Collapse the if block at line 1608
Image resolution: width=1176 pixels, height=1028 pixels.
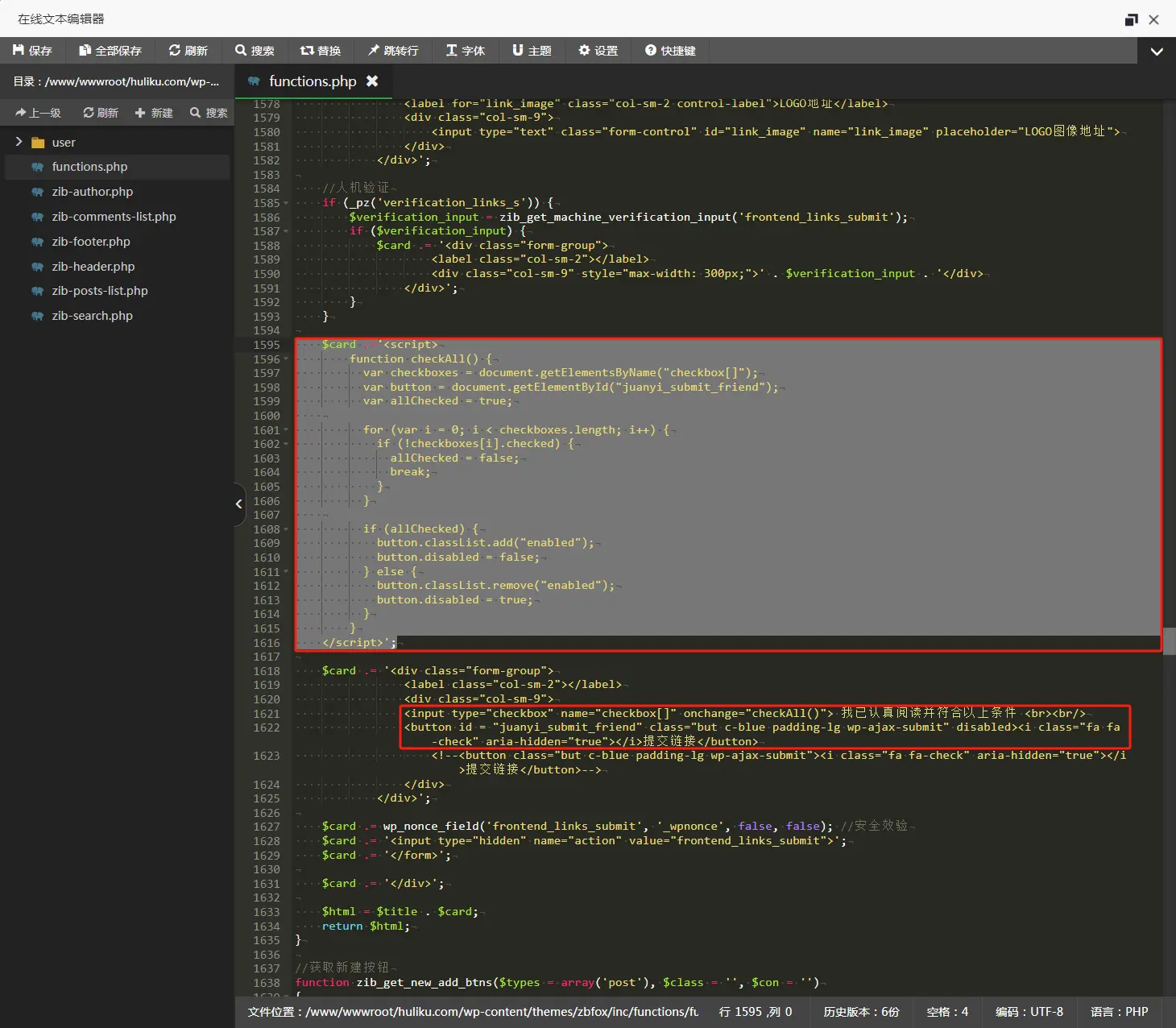pyautogui.click(x=286, y=529)
